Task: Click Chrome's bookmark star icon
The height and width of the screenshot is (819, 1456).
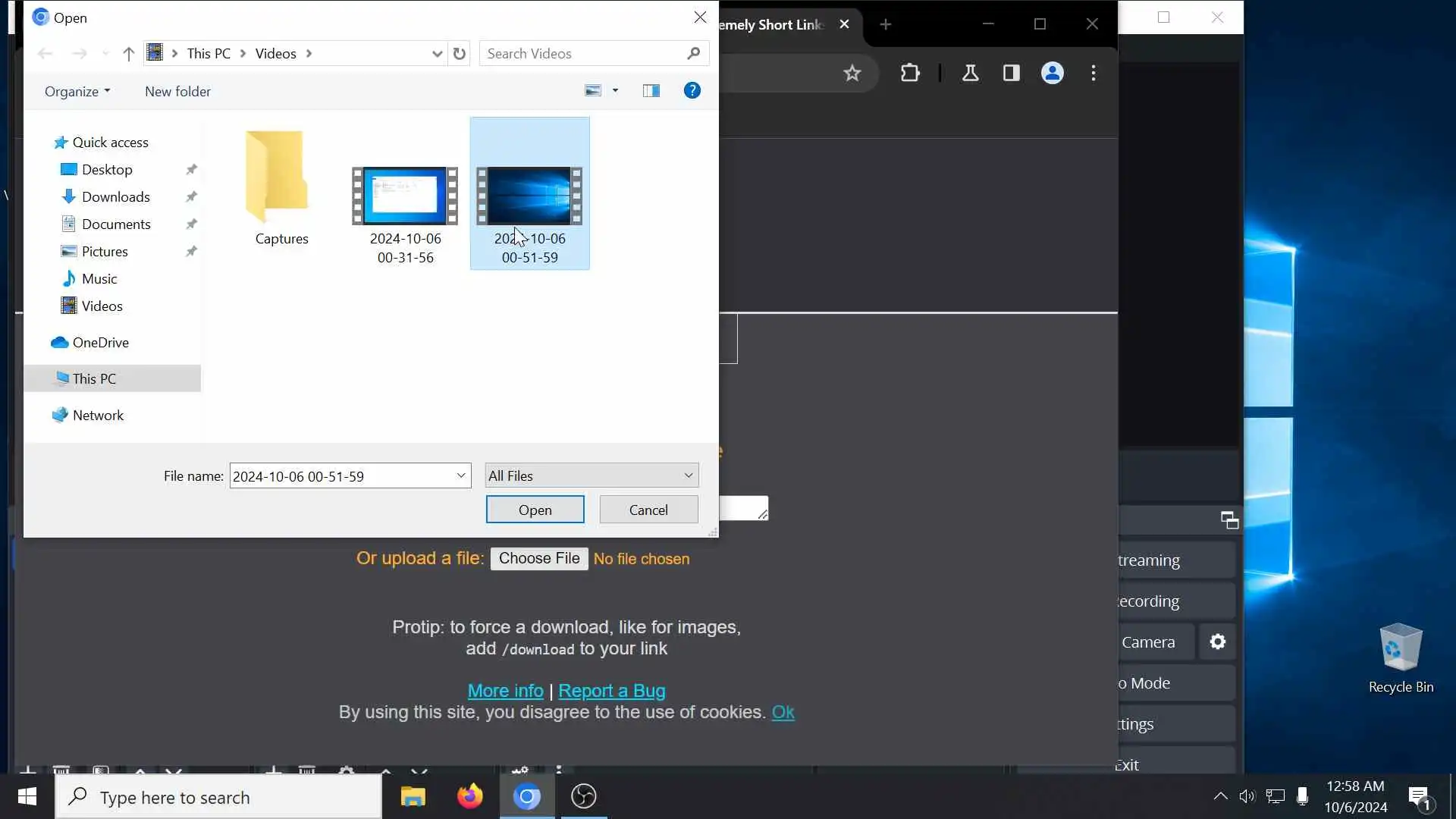Action: [x=852, y=74]
